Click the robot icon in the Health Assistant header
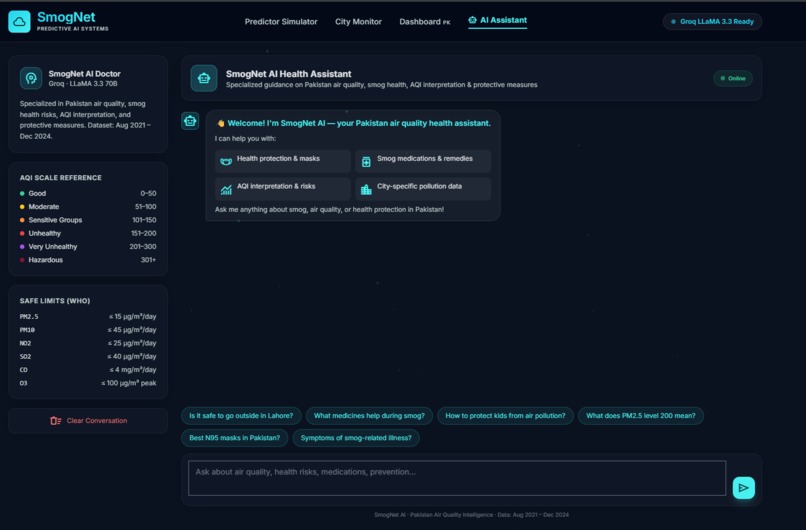The width and height of the screenshot is (806, 530). tap(204, 78)
